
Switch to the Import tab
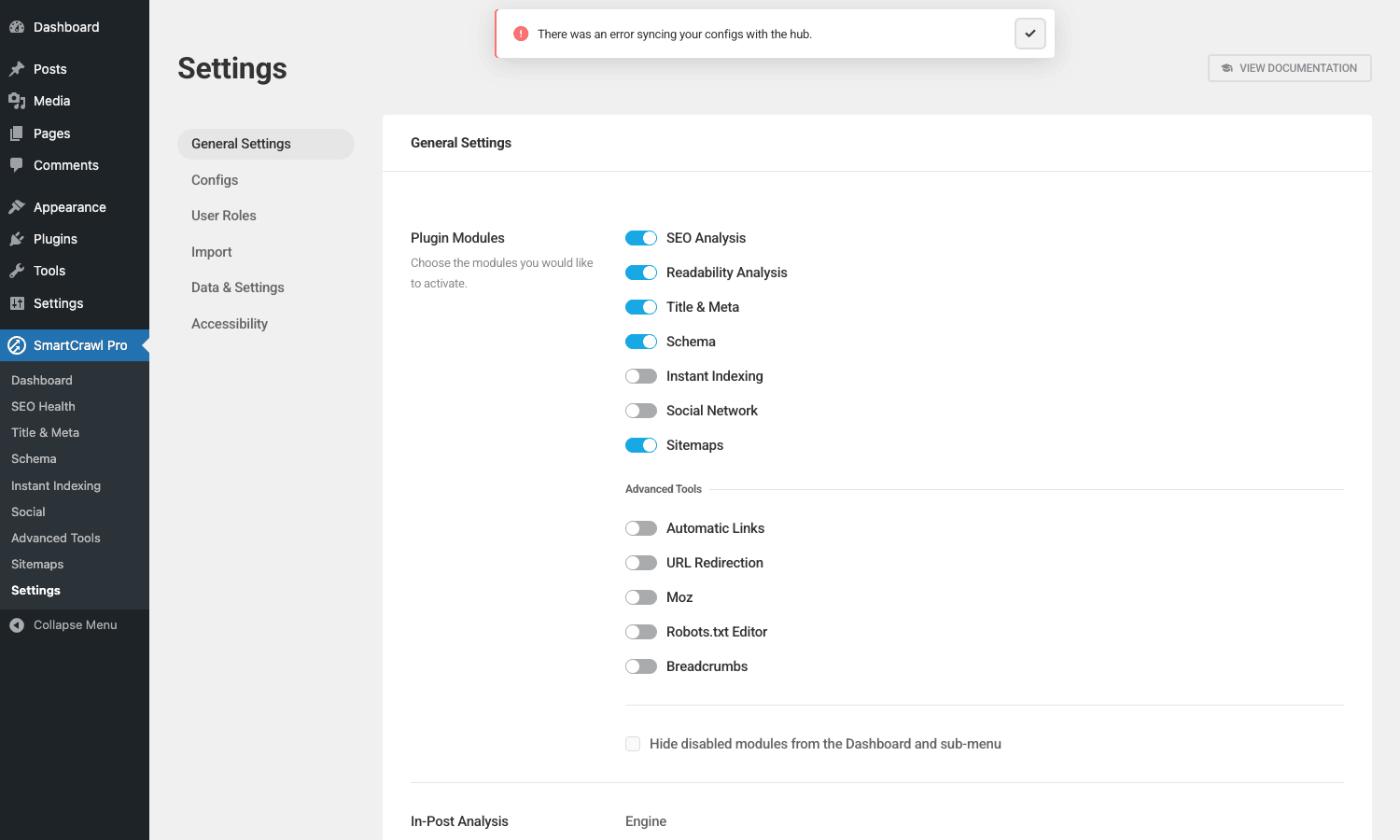tap(266, 252)
